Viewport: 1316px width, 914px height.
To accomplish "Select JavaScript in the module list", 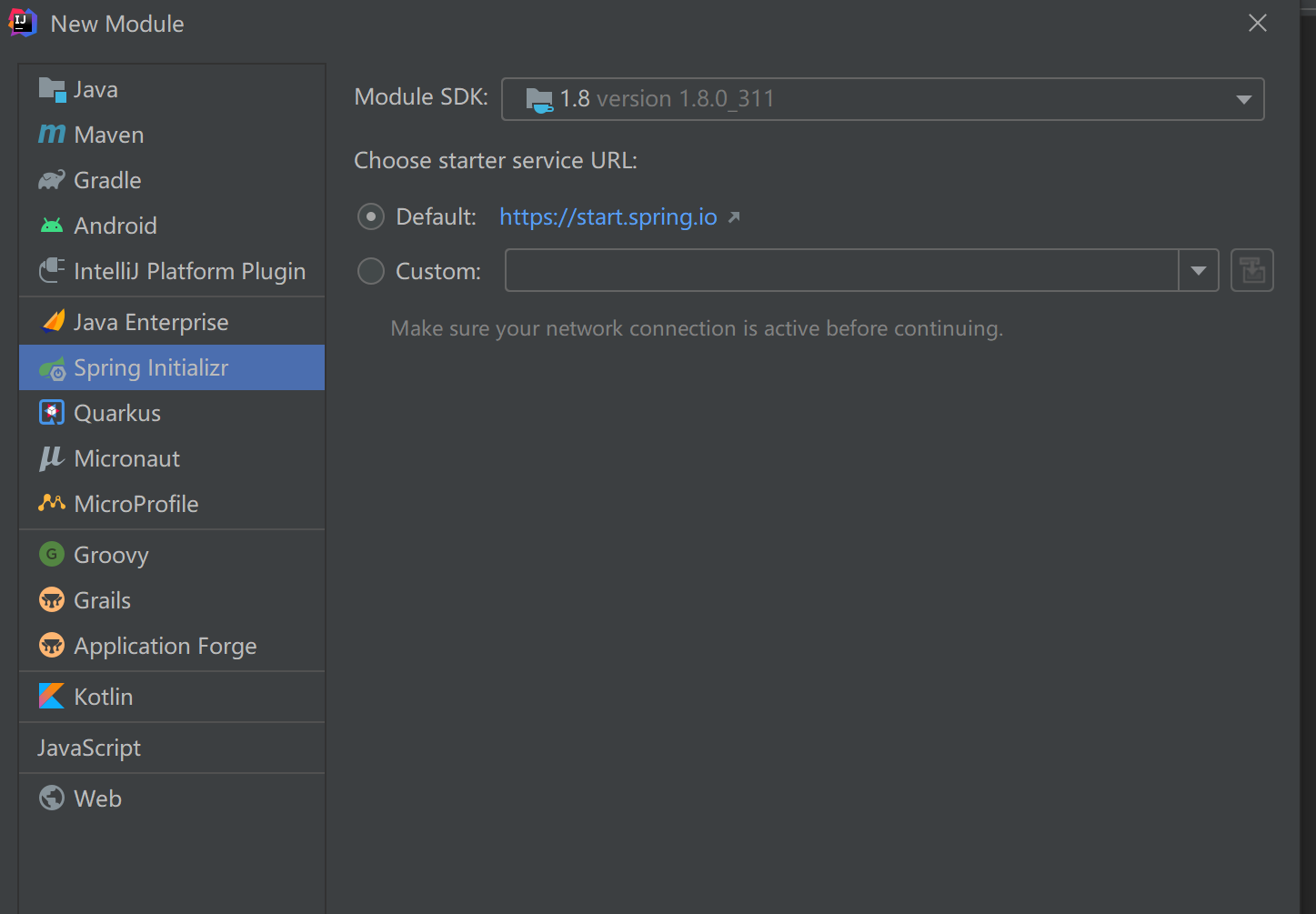I will (89, 748).
